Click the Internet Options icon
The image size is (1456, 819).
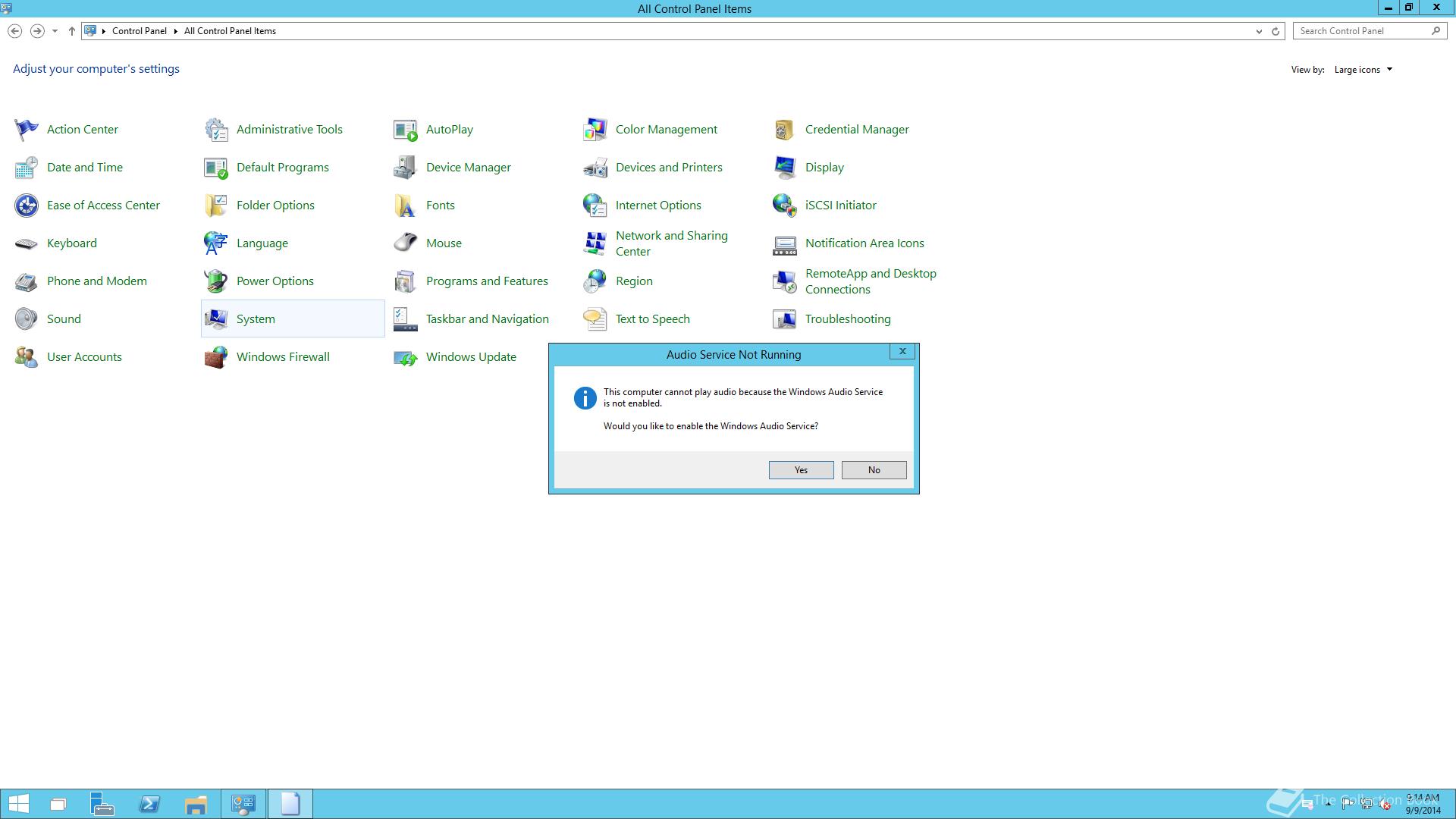pos(595,206)
